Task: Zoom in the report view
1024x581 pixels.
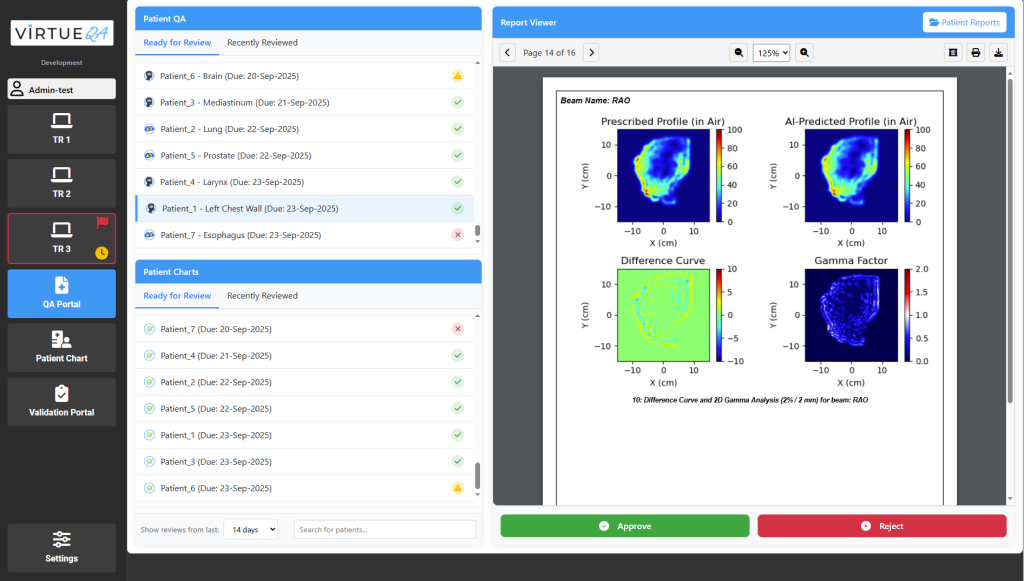Action: (804, 52)
